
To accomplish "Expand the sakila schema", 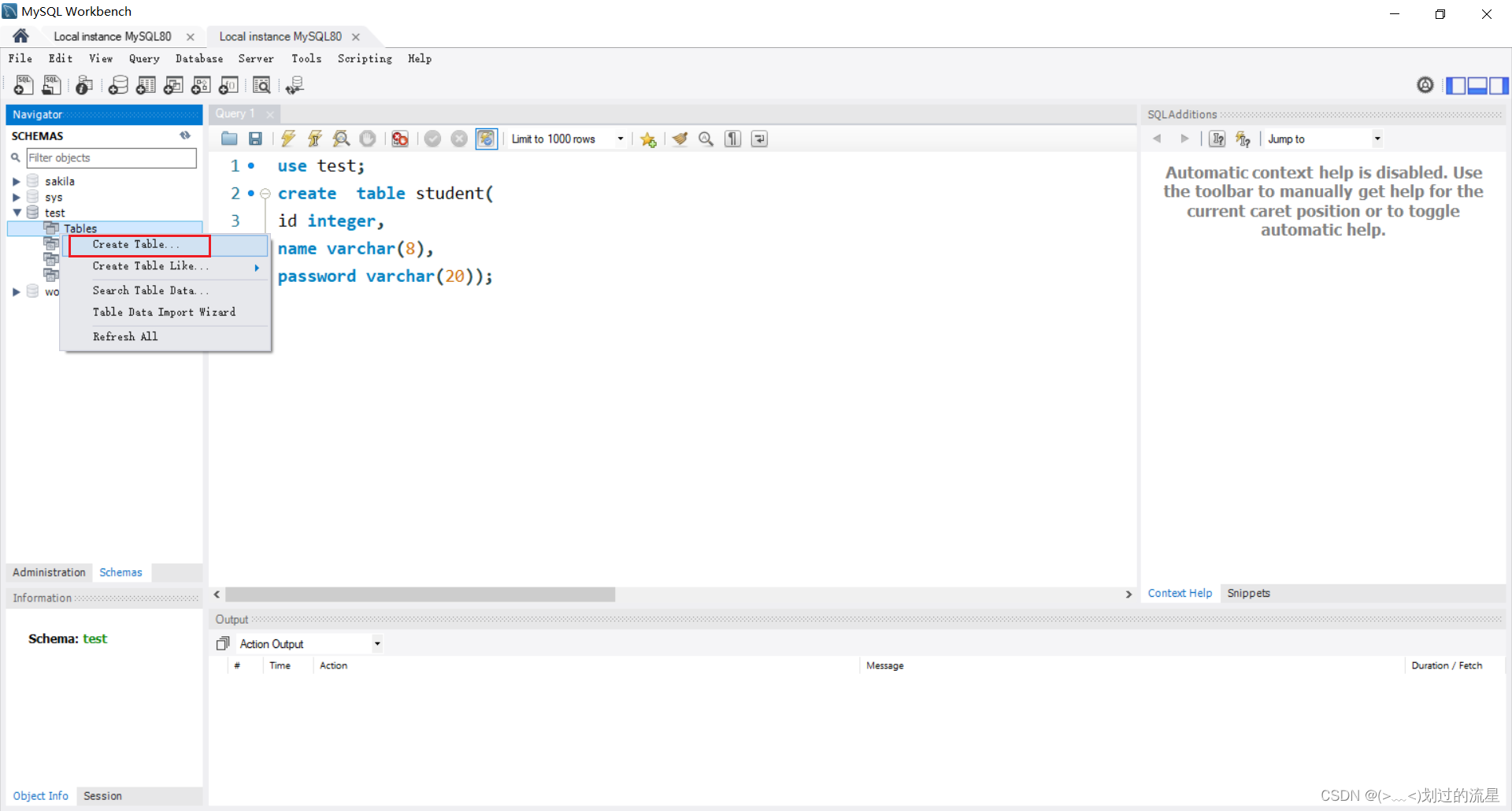I will pyautogui.click(x=16, y=181).
